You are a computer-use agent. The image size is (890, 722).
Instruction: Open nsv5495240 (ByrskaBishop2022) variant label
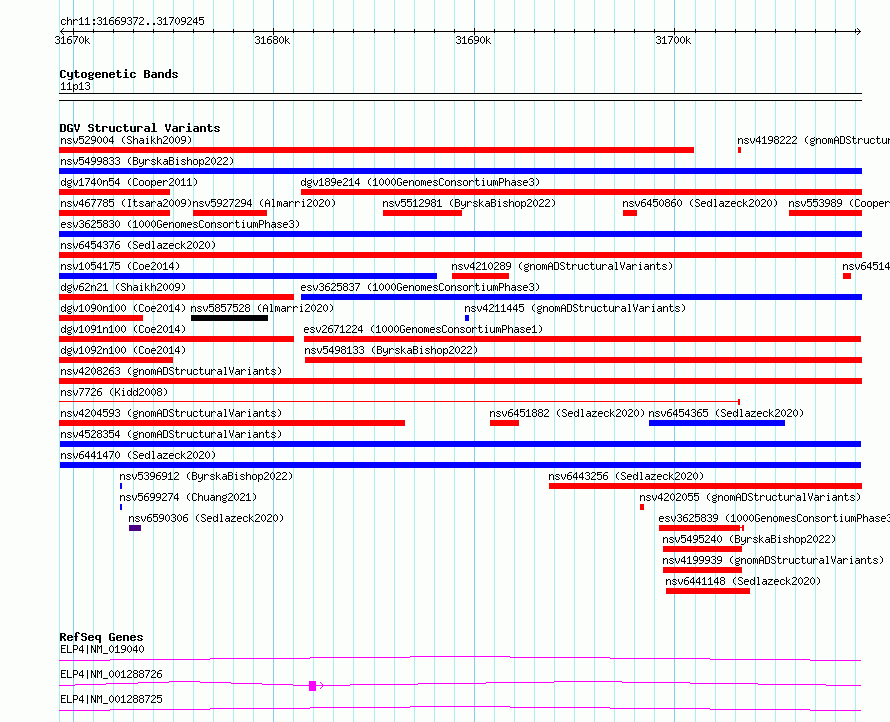749,539
